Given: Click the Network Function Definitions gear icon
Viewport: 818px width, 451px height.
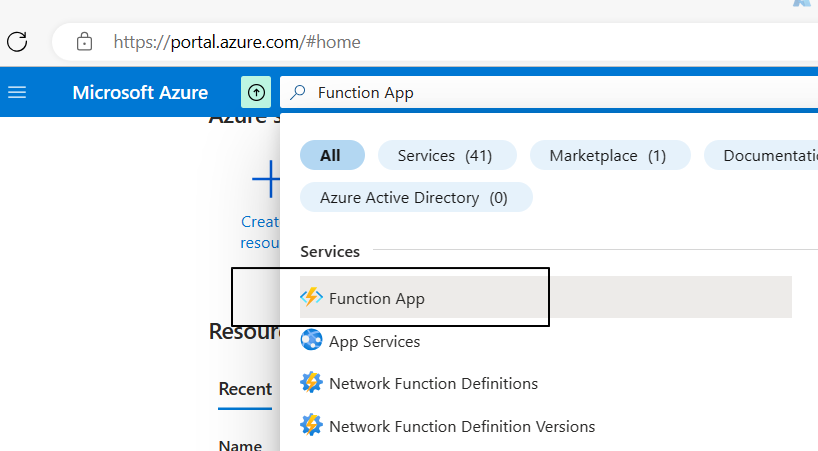Looking at the screenshot, I should click(x=312, y=383).
